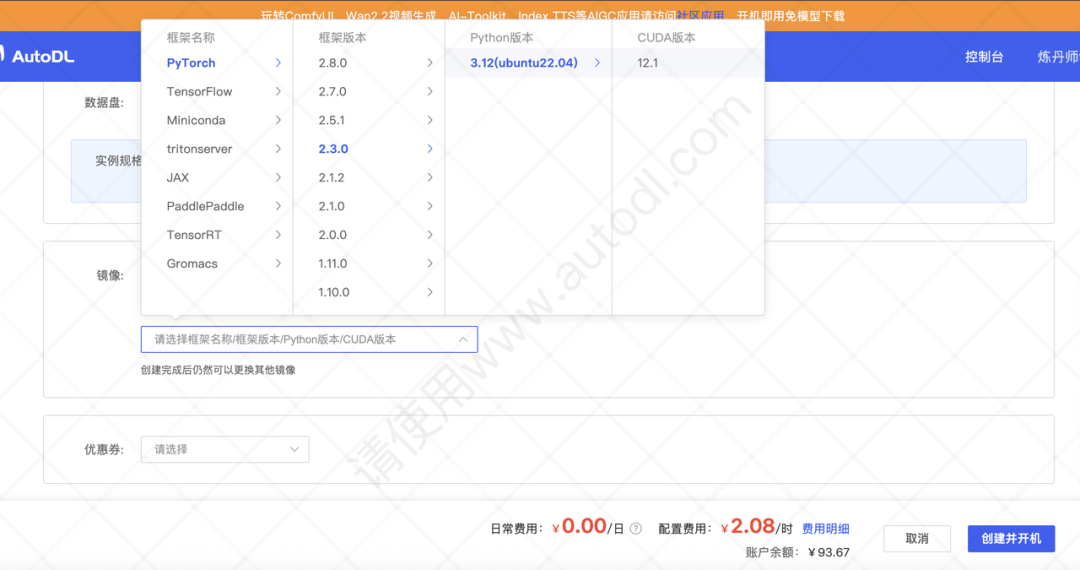
Task: Expand the JAX row chevron
Action: click(x=278, y=178)
